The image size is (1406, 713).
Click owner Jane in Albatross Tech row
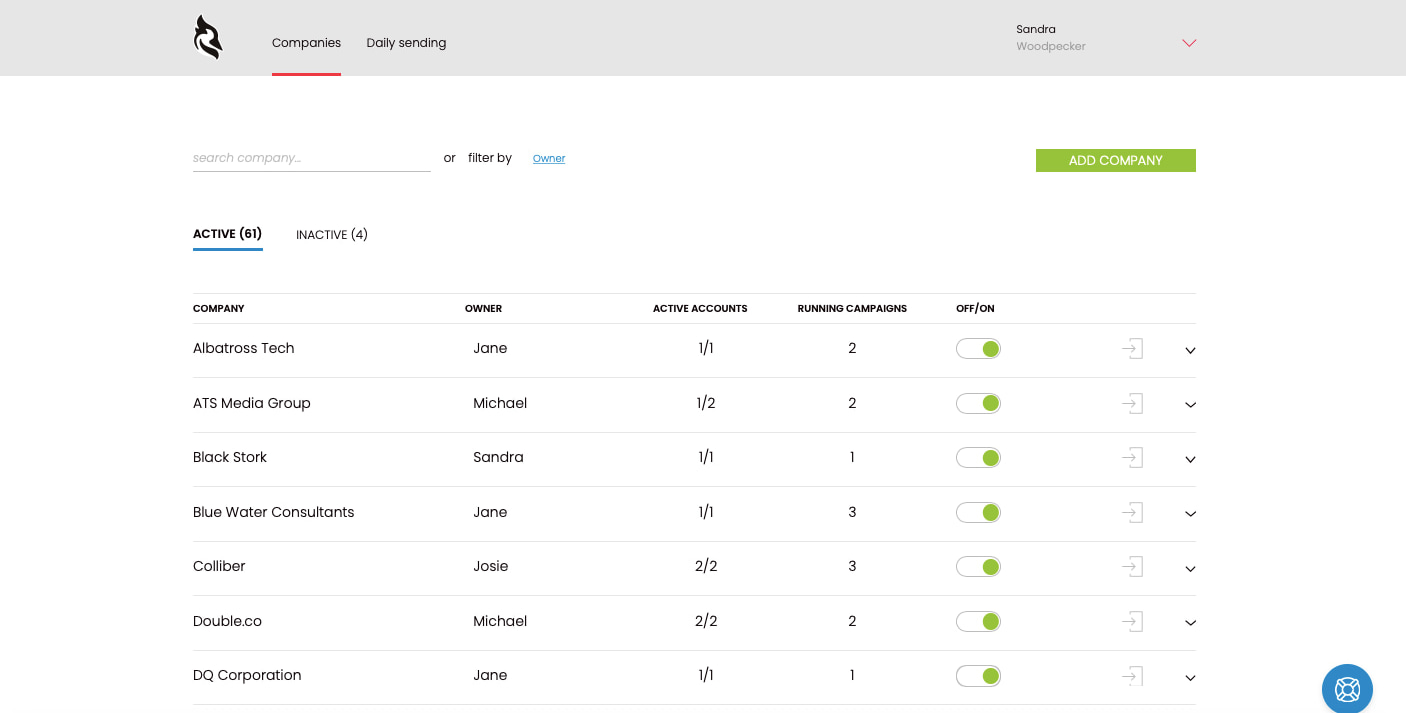490,348
